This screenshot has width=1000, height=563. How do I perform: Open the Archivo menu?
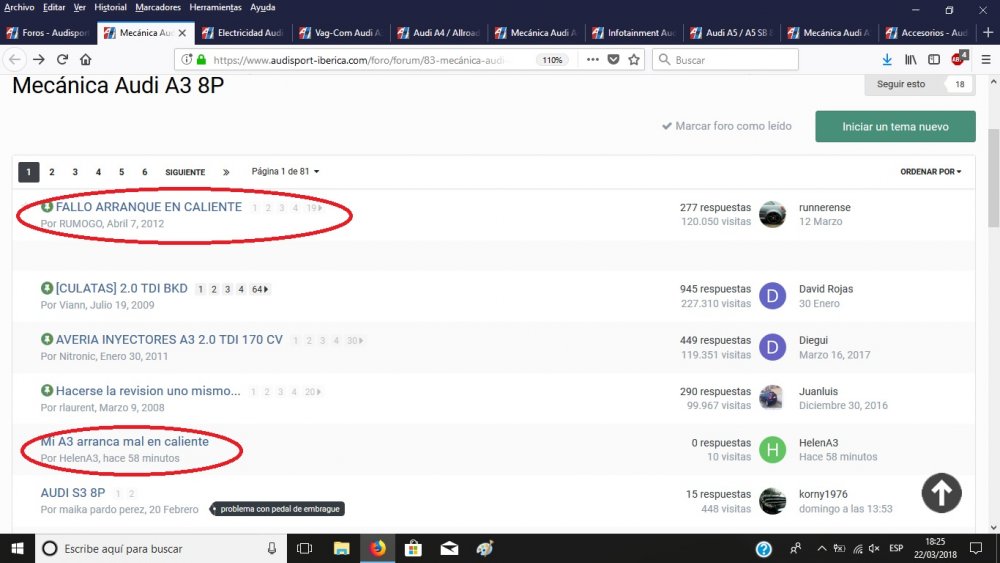coord(19,8)
